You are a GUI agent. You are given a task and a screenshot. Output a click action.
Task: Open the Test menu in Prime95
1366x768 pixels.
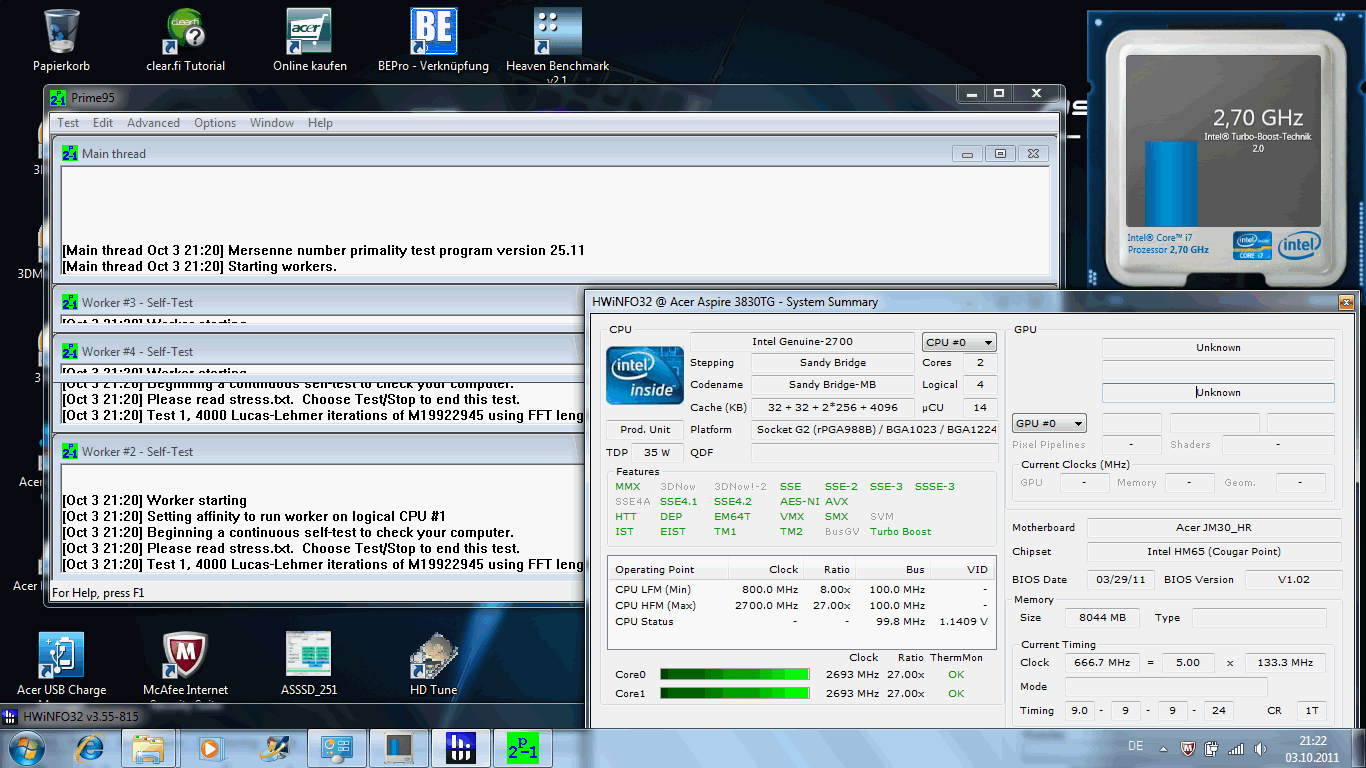68,123
